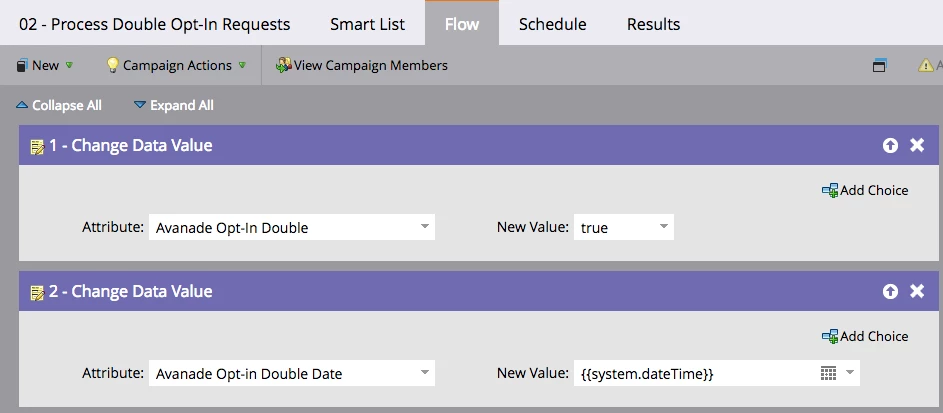Delete step 1 with its X icon
This screenshot has width=943, height=413.
click(917, 146)
